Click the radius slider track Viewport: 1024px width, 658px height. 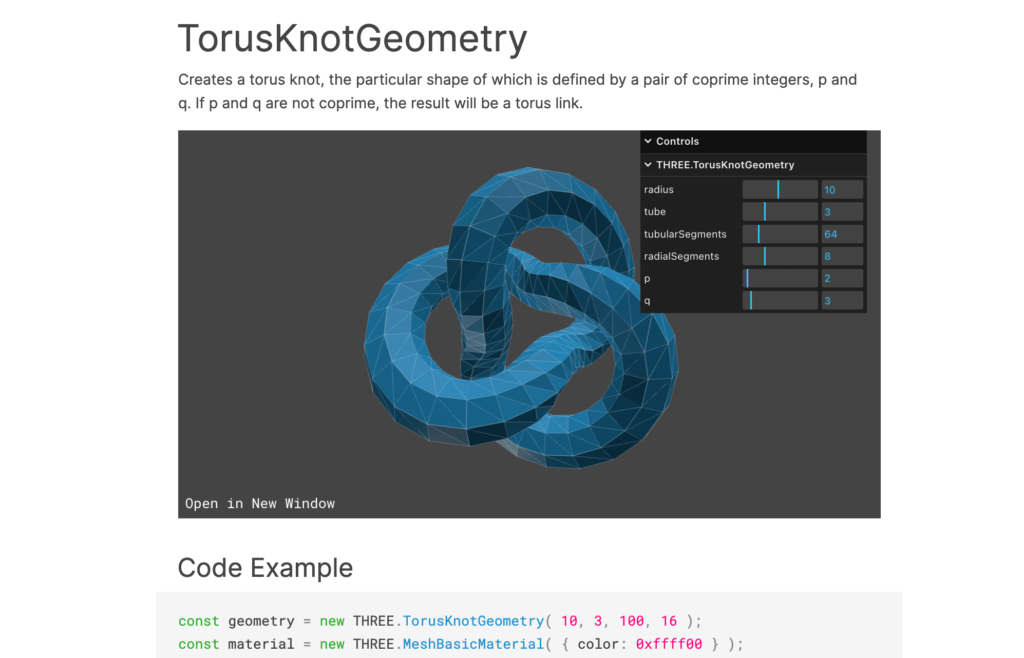(x=780, y=190)
